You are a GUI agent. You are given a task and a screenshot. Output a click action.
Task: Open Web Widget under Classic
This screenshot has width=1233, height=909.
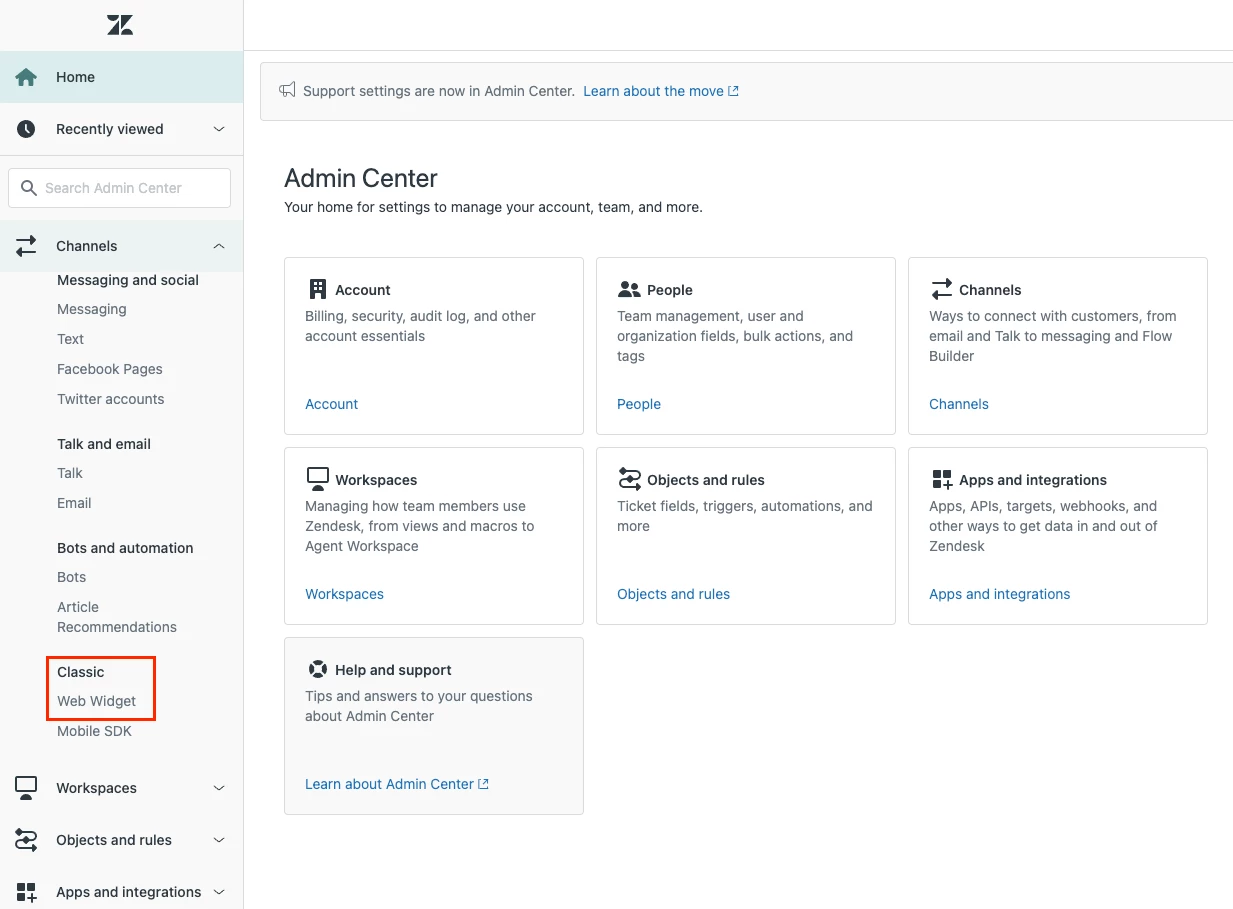pyautogui.click(x=96, y=701)
